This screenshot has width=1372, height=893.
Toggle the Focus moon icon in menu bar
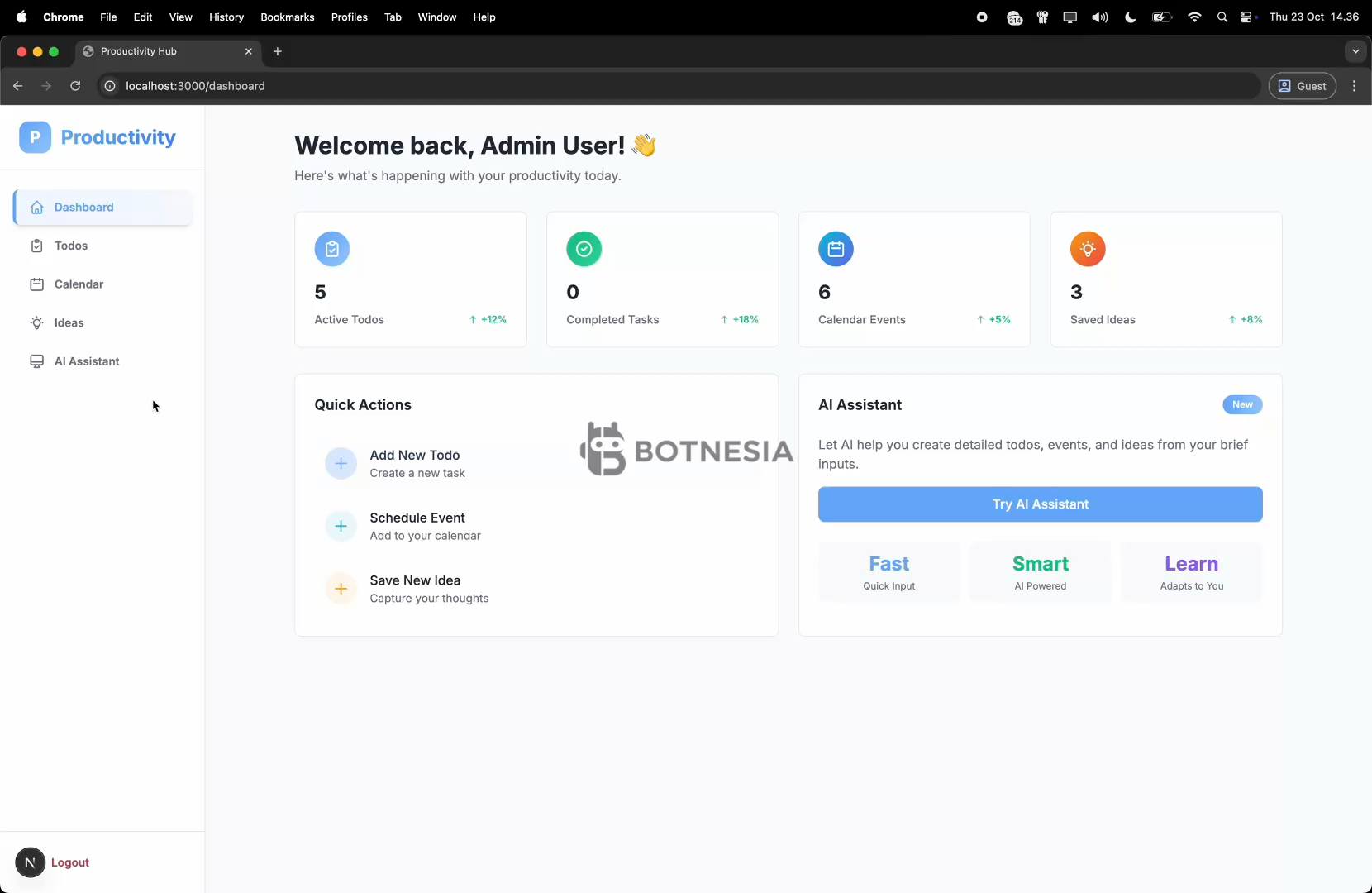point(1130,17)
